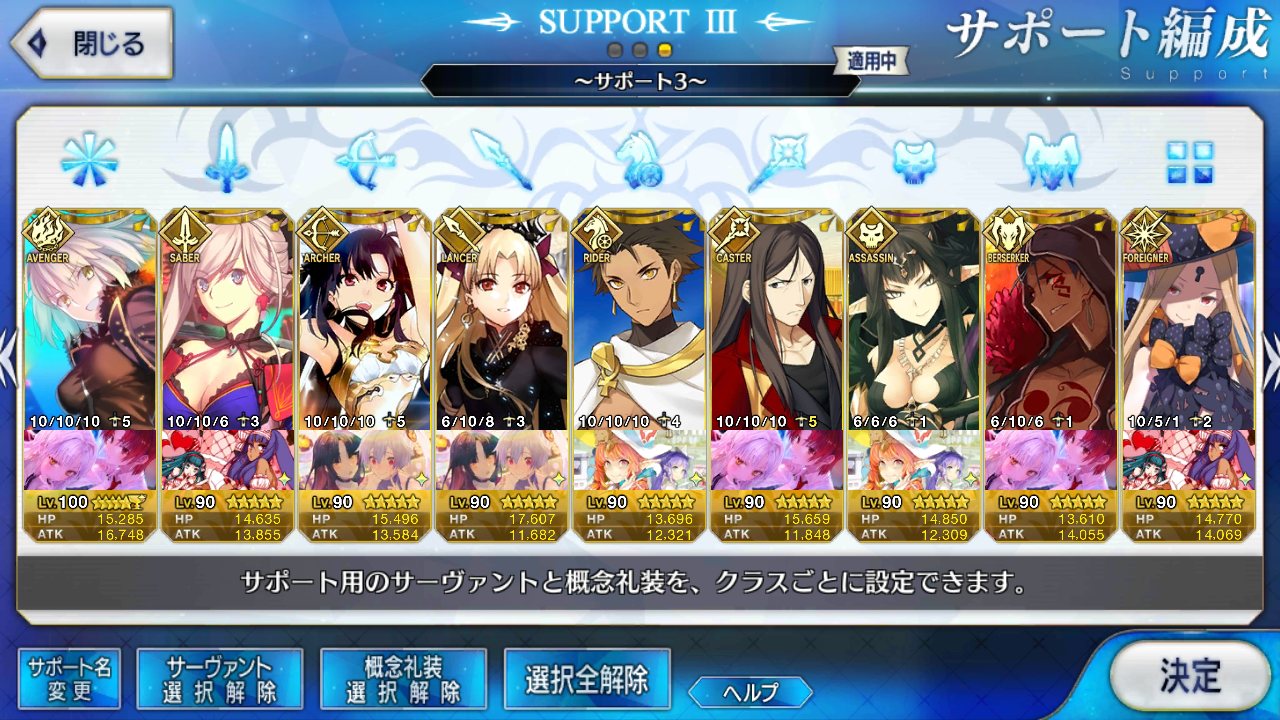Click サポート名変更 to rename support
The image size is (1280, 720).
70,678
